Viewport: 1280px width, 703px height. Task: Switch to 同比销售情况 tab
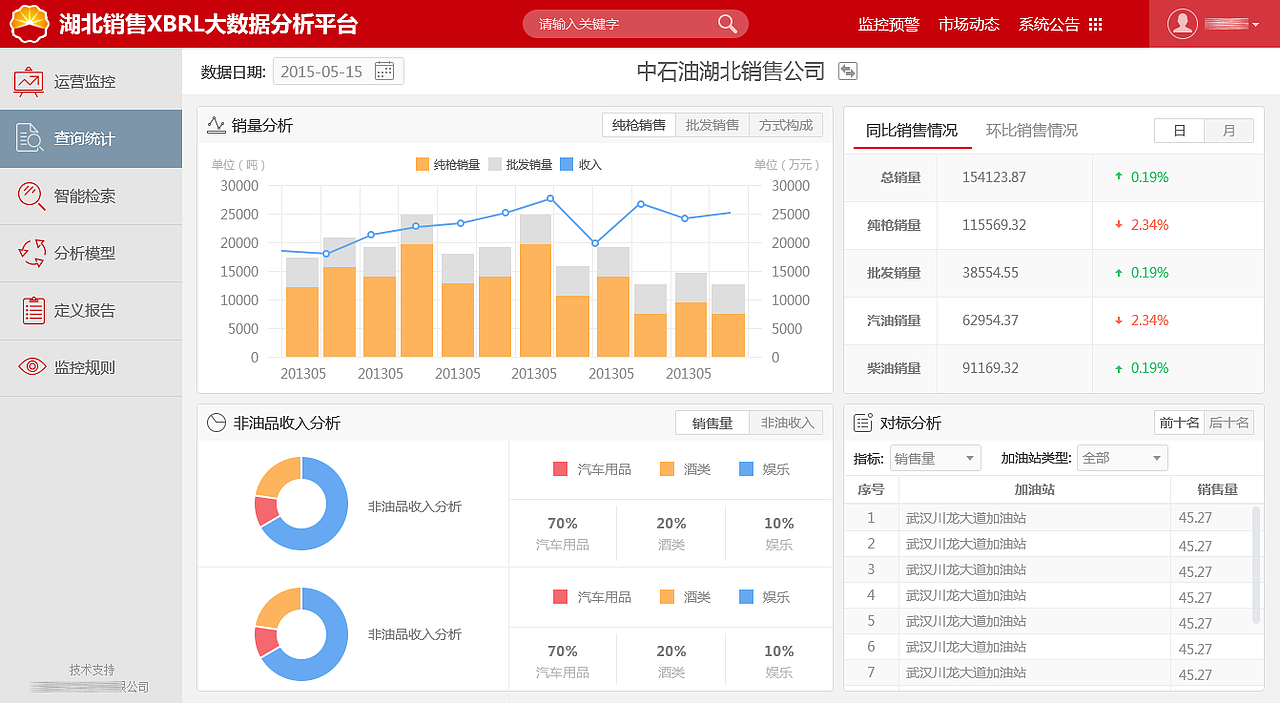click(x=912, y=131)
